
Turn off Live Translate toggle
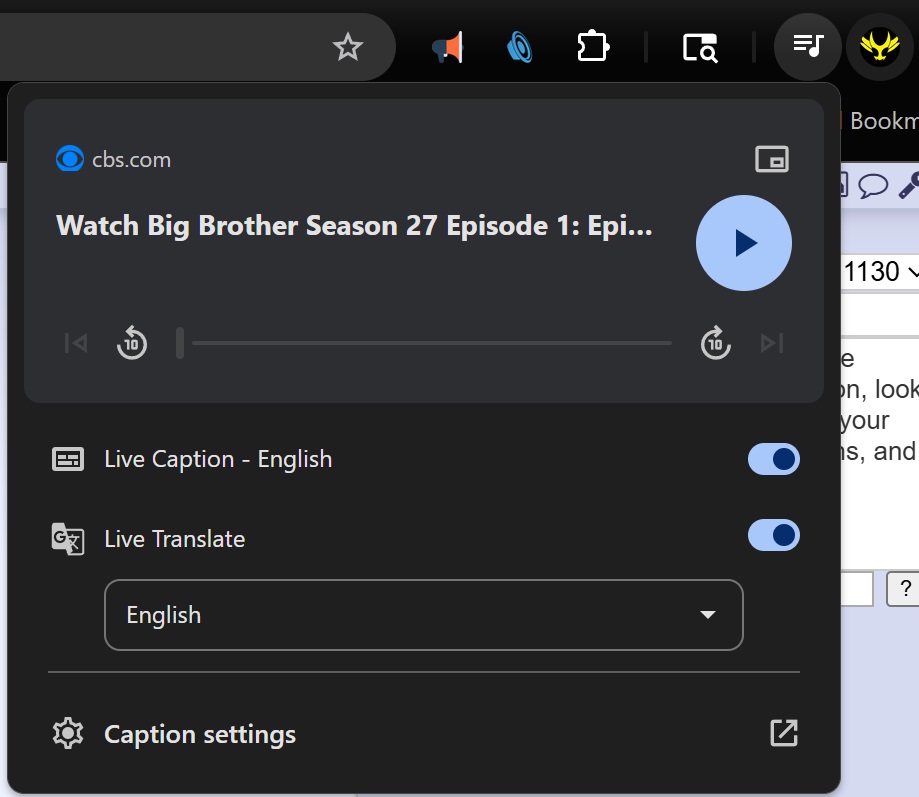click(773, 535)
